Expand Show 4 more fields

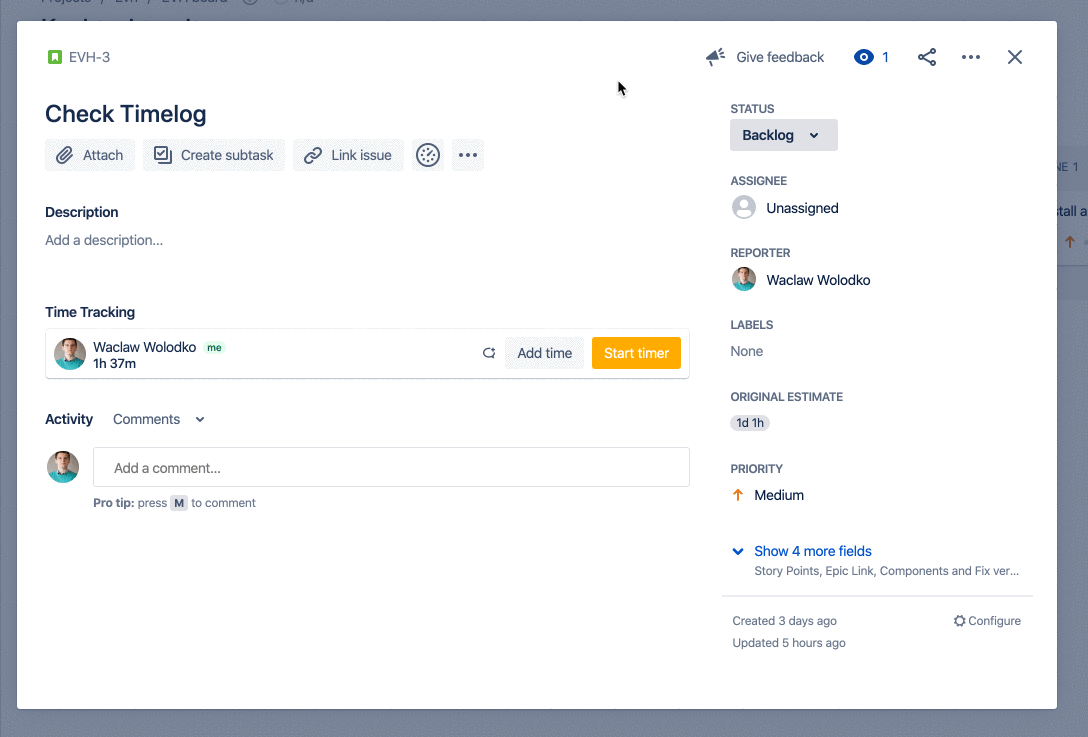(811, 551)
